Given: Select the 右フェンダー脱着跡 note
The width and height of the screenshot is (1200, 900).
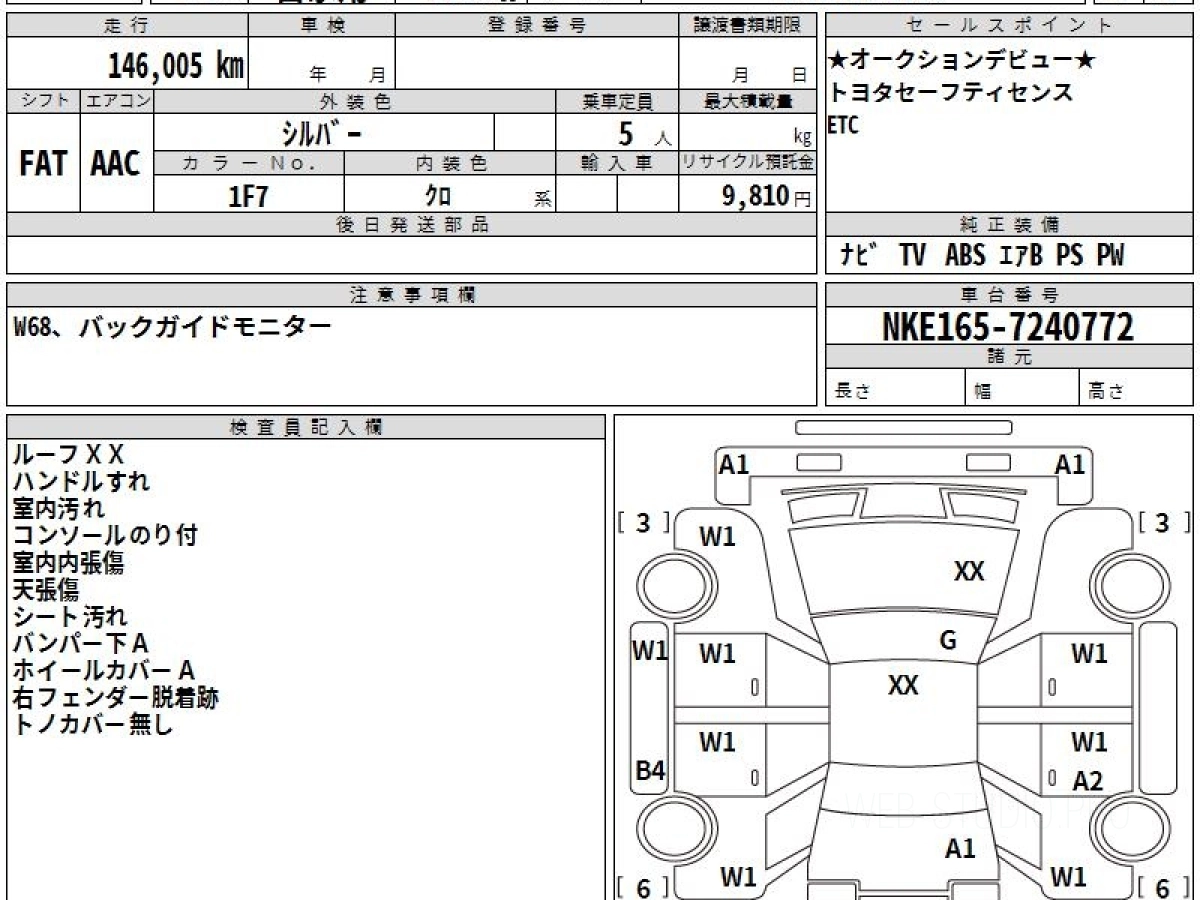Looking at the screenshot, I should tap(115, 698).
